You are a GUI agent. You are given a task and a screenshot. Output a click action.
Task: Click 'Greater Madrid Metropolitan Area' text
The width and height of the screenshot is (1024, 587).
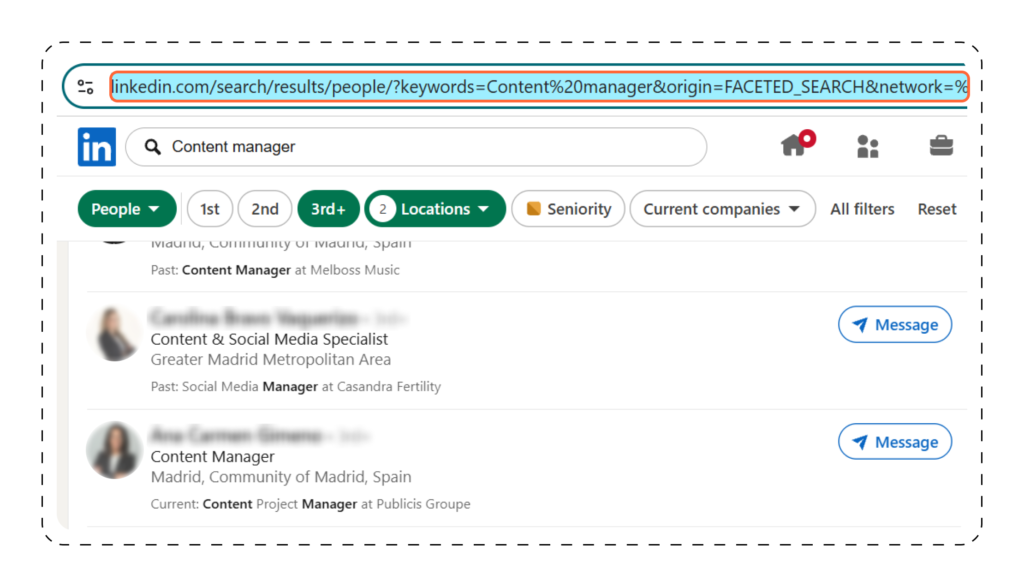coord(270,360)
